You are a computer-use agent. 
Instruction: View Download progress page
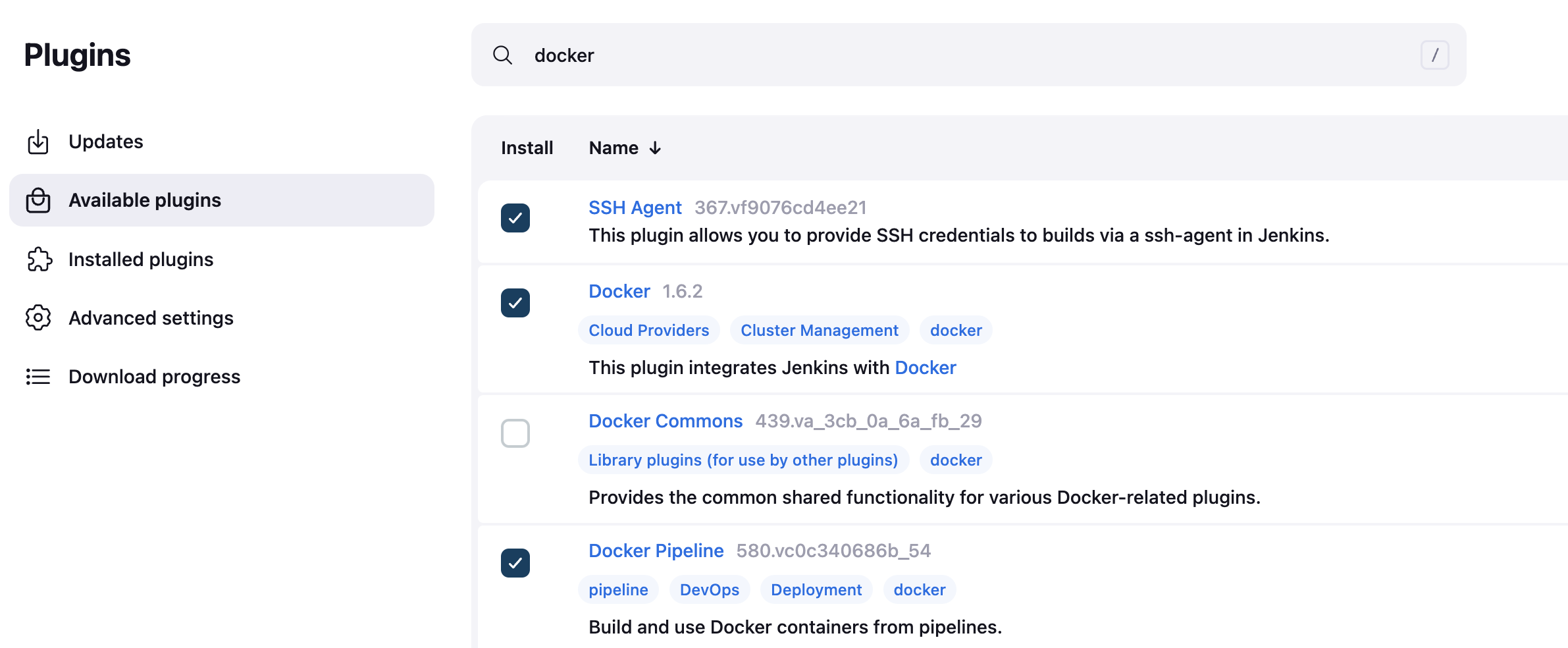pyautogui.click(x=222, y=377)
